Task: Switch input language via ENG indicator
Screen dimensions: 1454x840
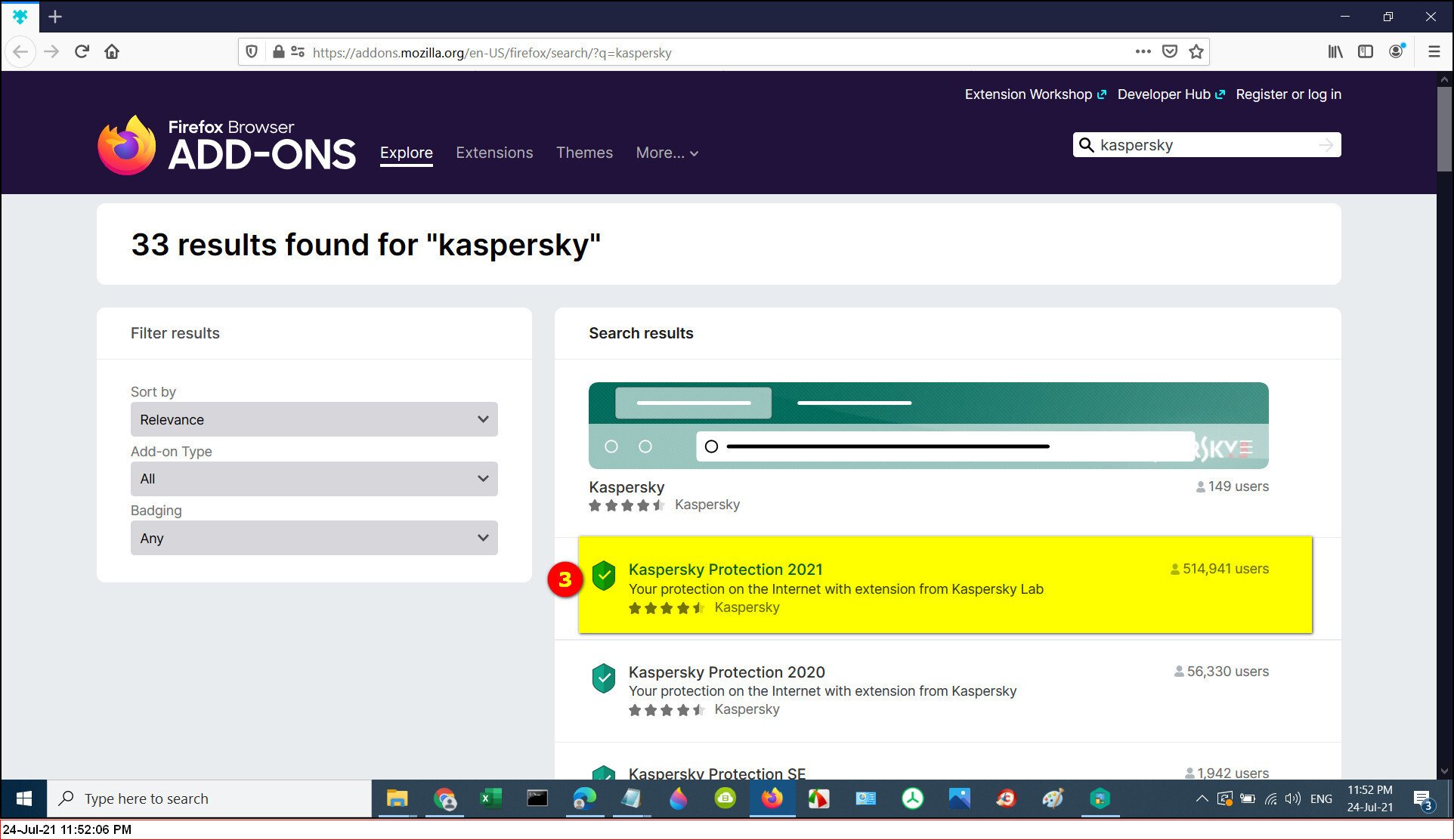Action: tap(1321, 798)
